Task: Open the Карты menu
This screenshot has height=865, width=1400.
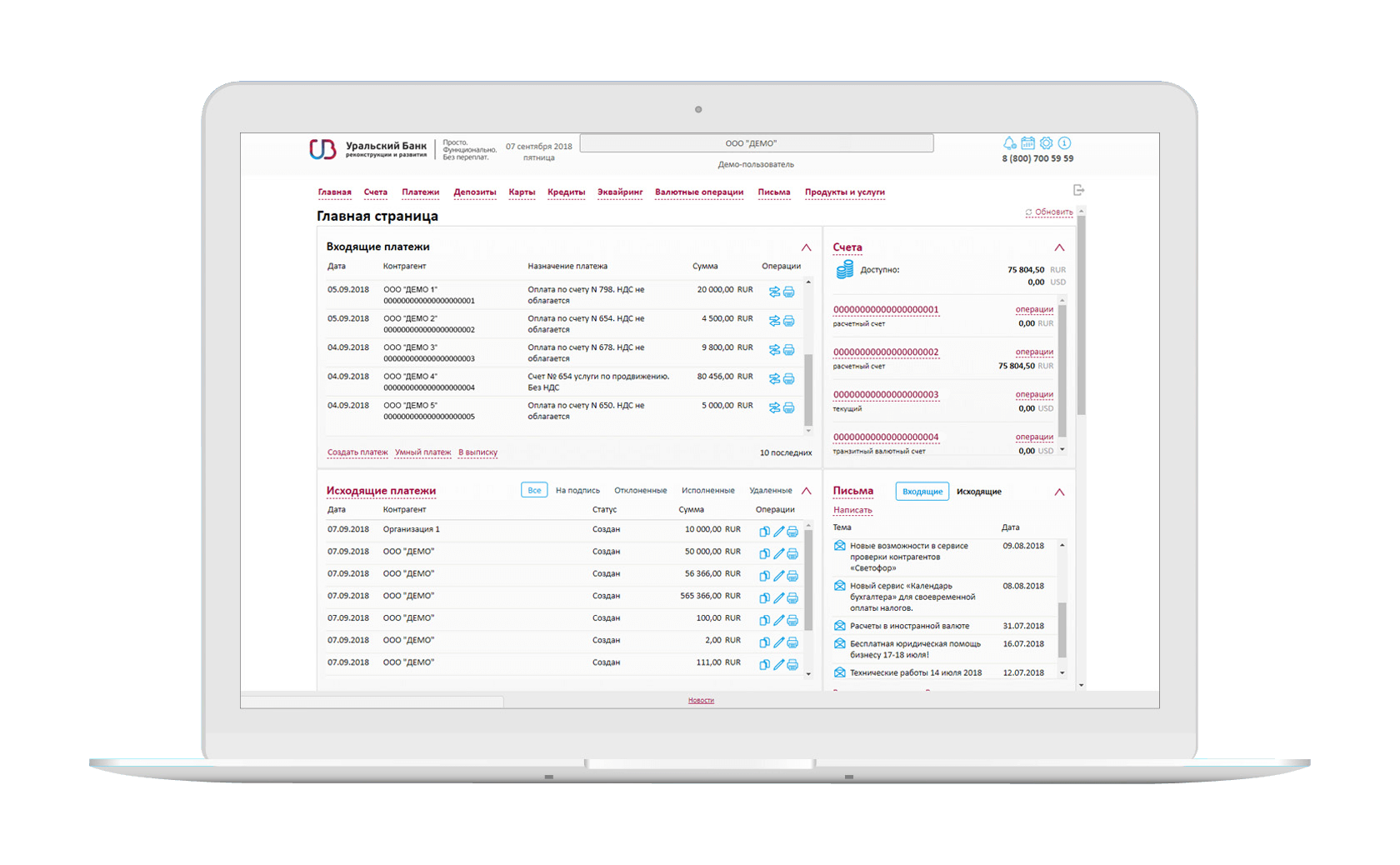Action: pos(522,192)
